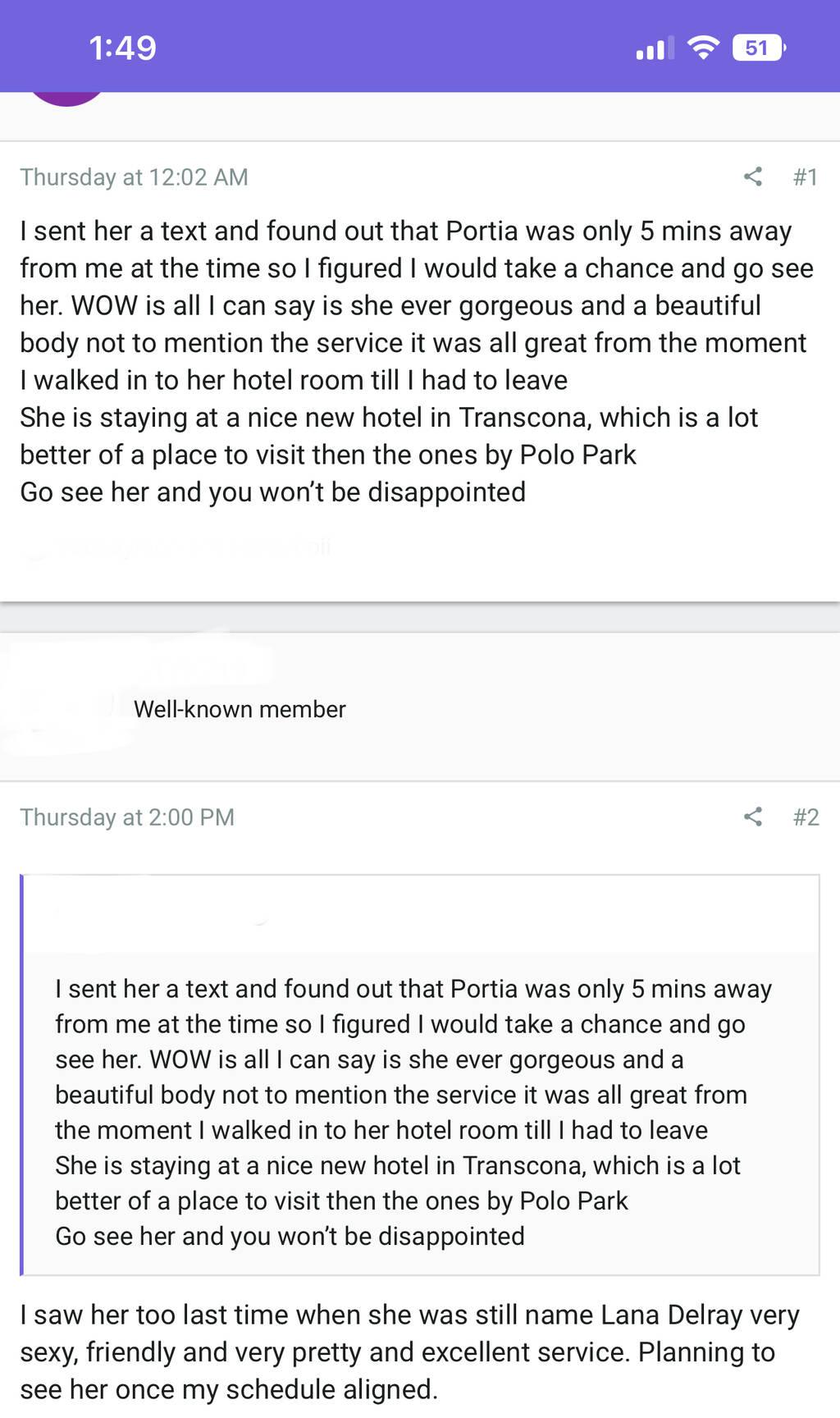Image resolution: width=840 pixels, height=1418 pixels.
Task: Open the #2 post permalink
Action: pos(806,817)
